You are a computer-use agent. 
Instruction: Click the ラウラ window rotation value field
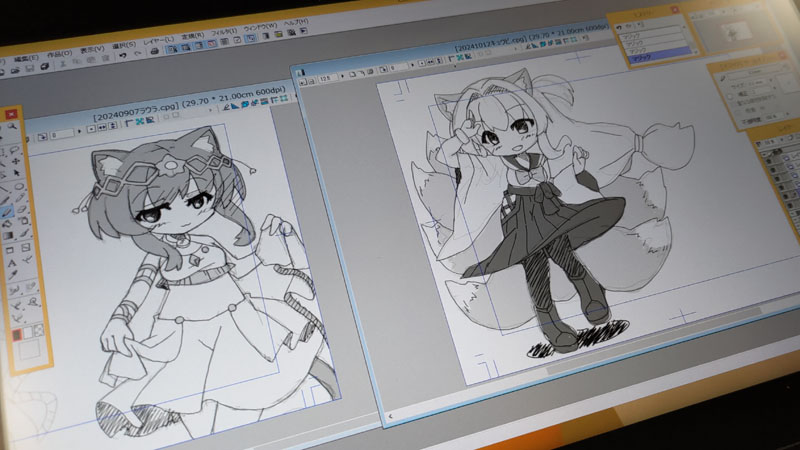[x=61, y=135]
